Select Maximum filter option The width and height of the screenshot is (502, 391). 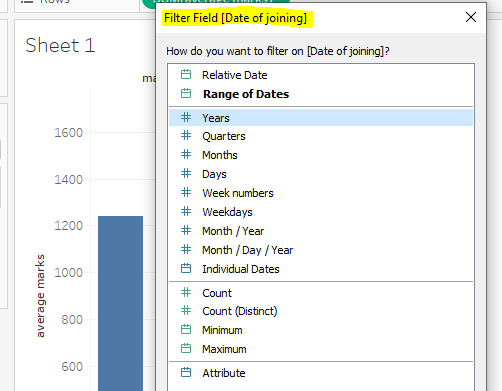pos(321,349)
